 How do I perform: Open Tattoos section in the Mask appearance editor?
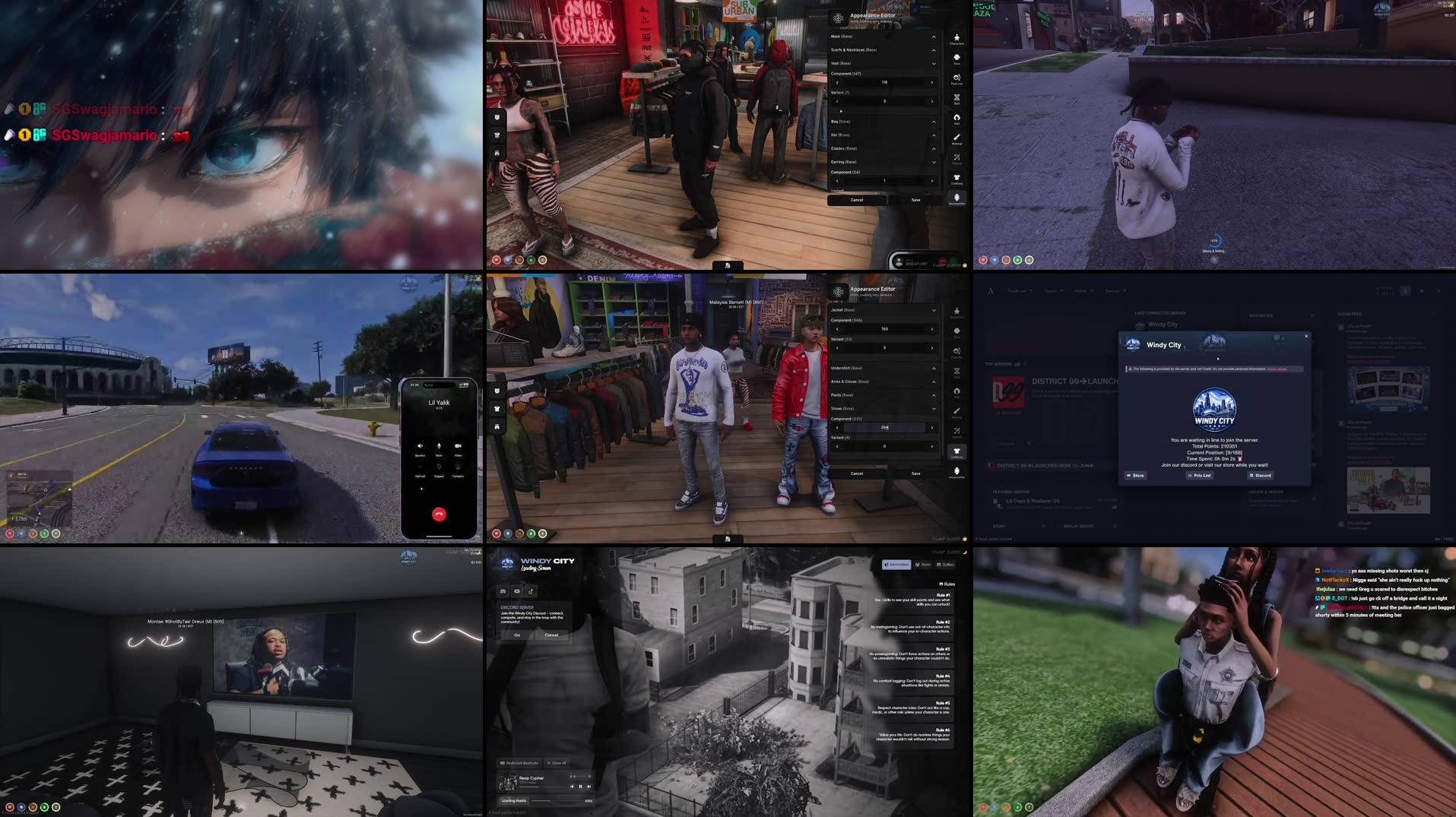pyautogui.click(x=956, y=158)
